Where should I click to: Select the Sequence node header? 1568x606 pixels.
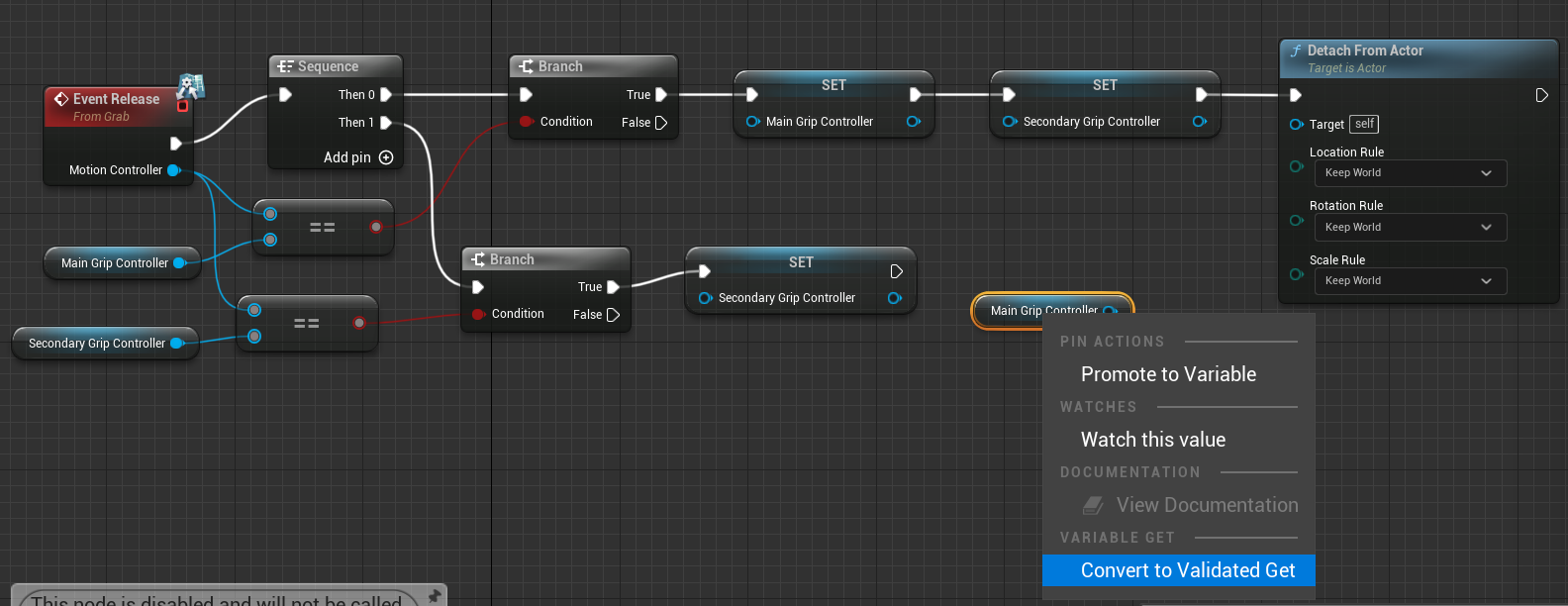tap(336, 66)
